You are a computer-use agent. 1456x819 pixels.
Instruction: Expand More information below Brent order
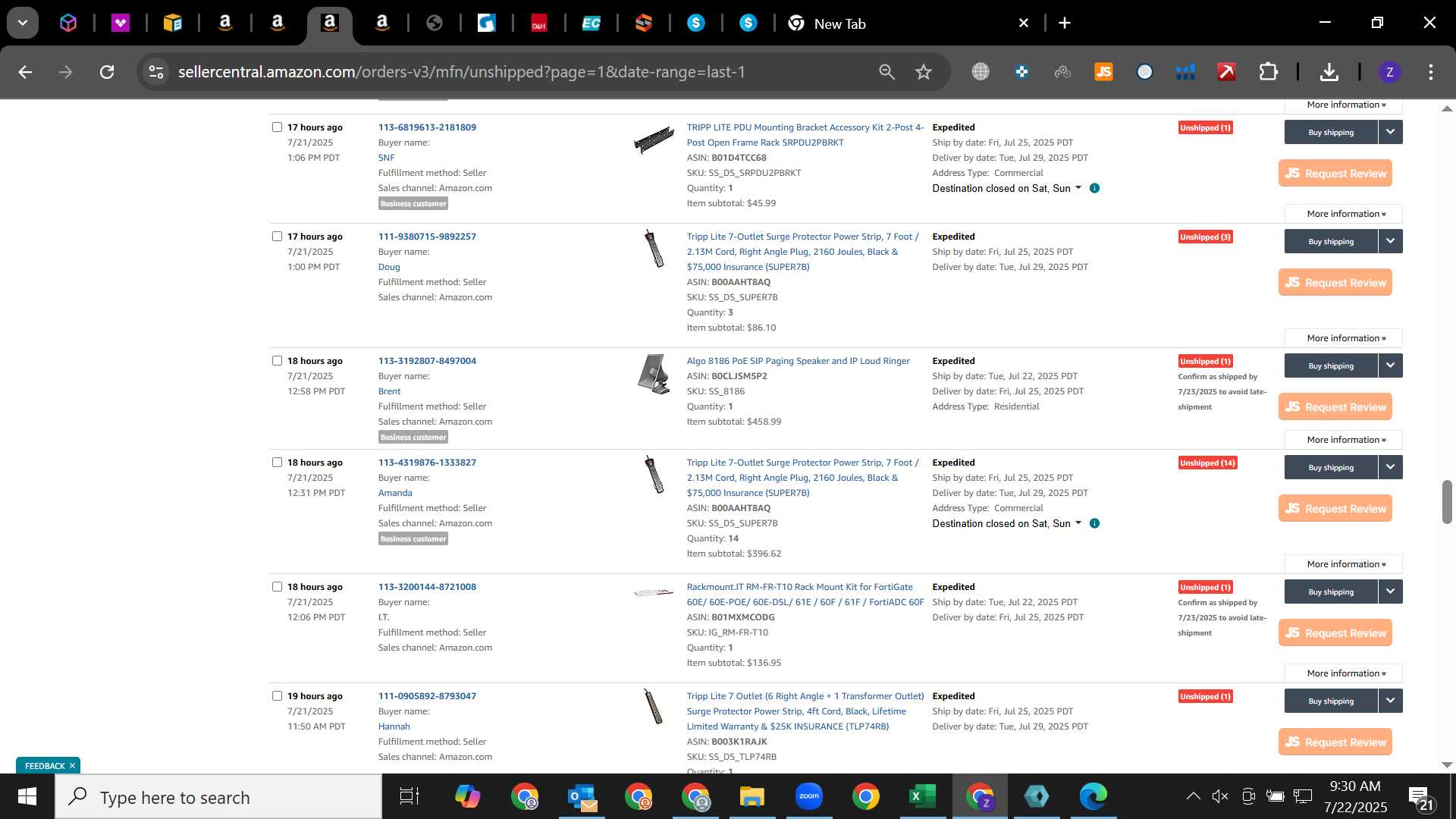[1345, 440]
